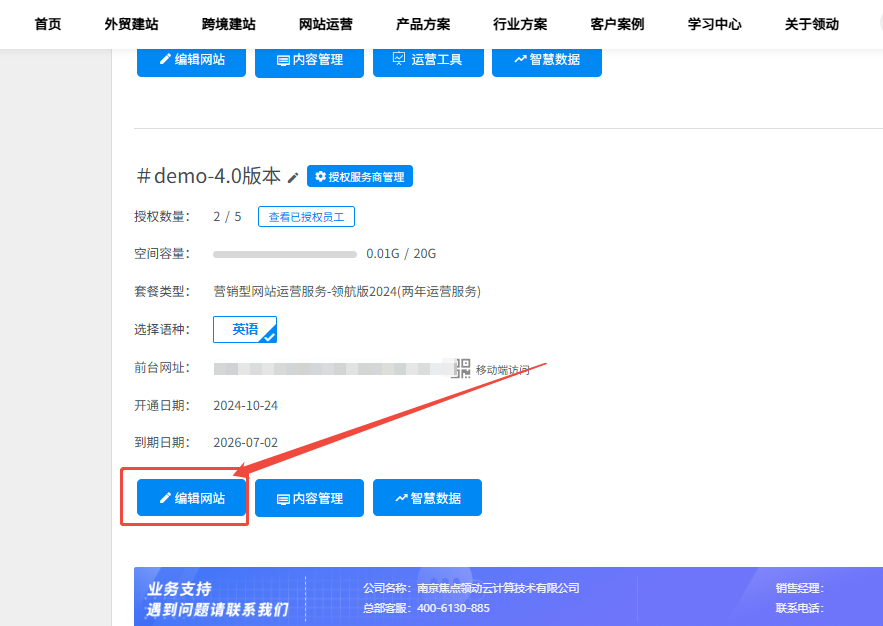
Task: Select the pencil icon on top 编辑网站 button
Action: [166, 60]
